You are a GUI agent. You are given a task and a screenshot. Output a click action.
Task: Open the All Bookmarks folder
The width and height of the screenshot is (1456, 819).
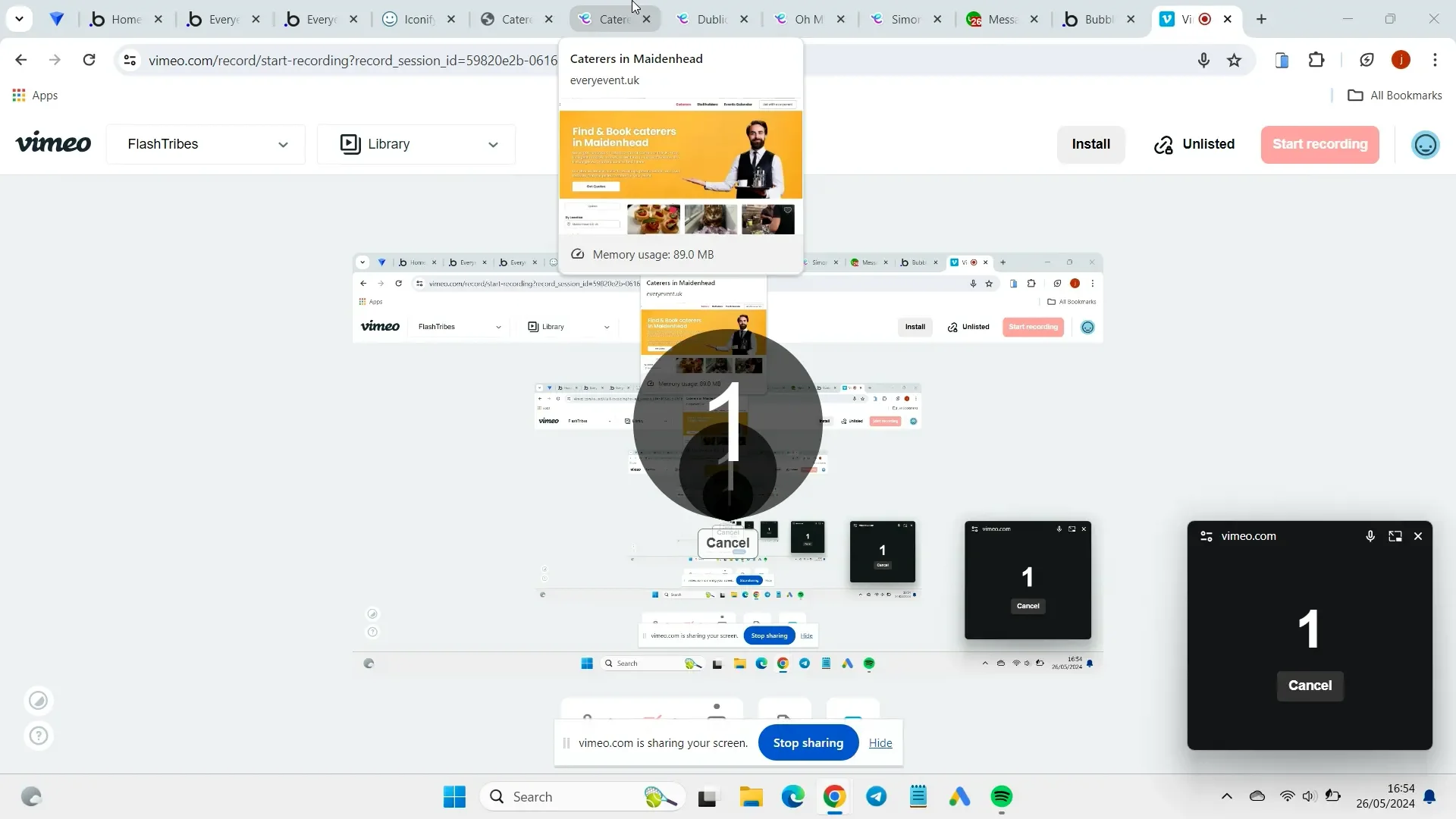(1395, 96)
